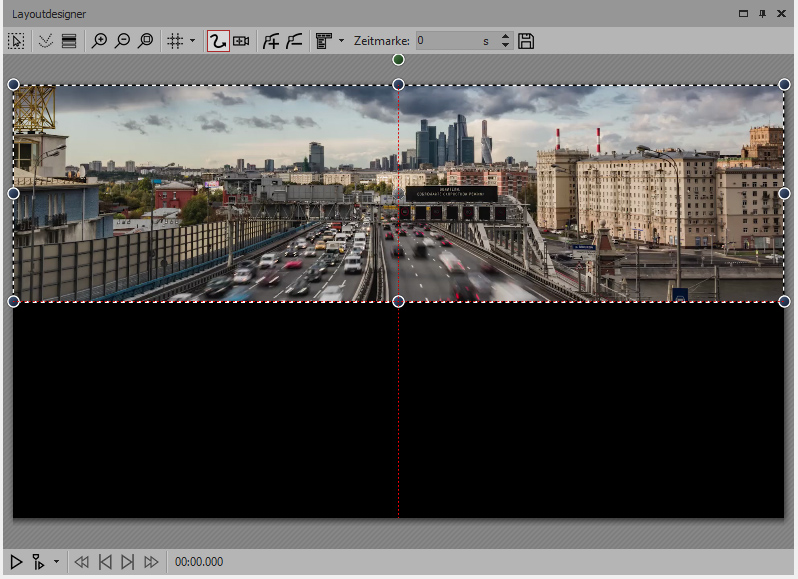Increase the Zeitmarke value with stepper
Image resolution: width=798 pixels, height=579 pixels.
click(x=505, y=37)
